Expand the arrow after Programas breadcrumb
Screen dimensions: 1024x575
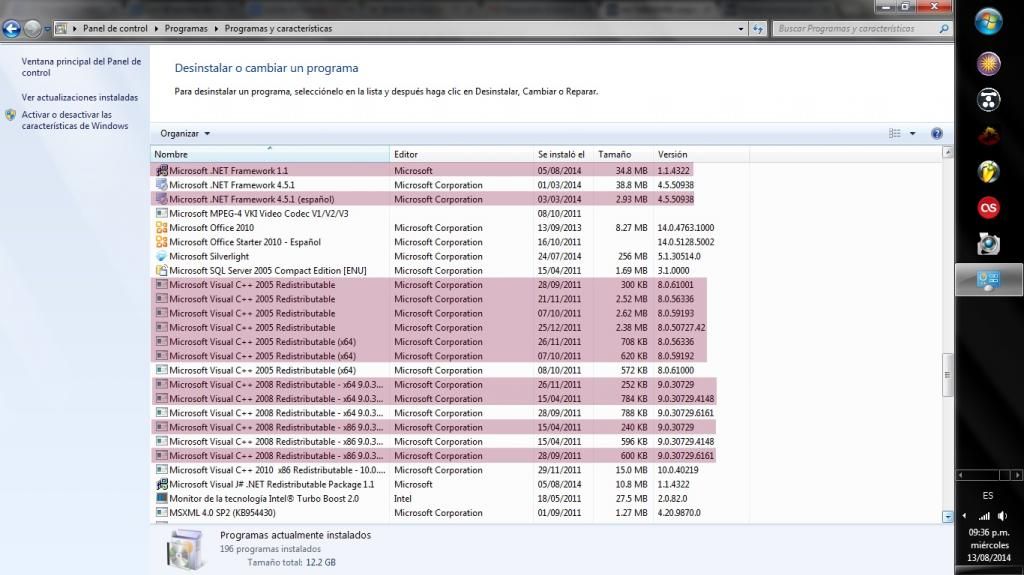(216, 29)
